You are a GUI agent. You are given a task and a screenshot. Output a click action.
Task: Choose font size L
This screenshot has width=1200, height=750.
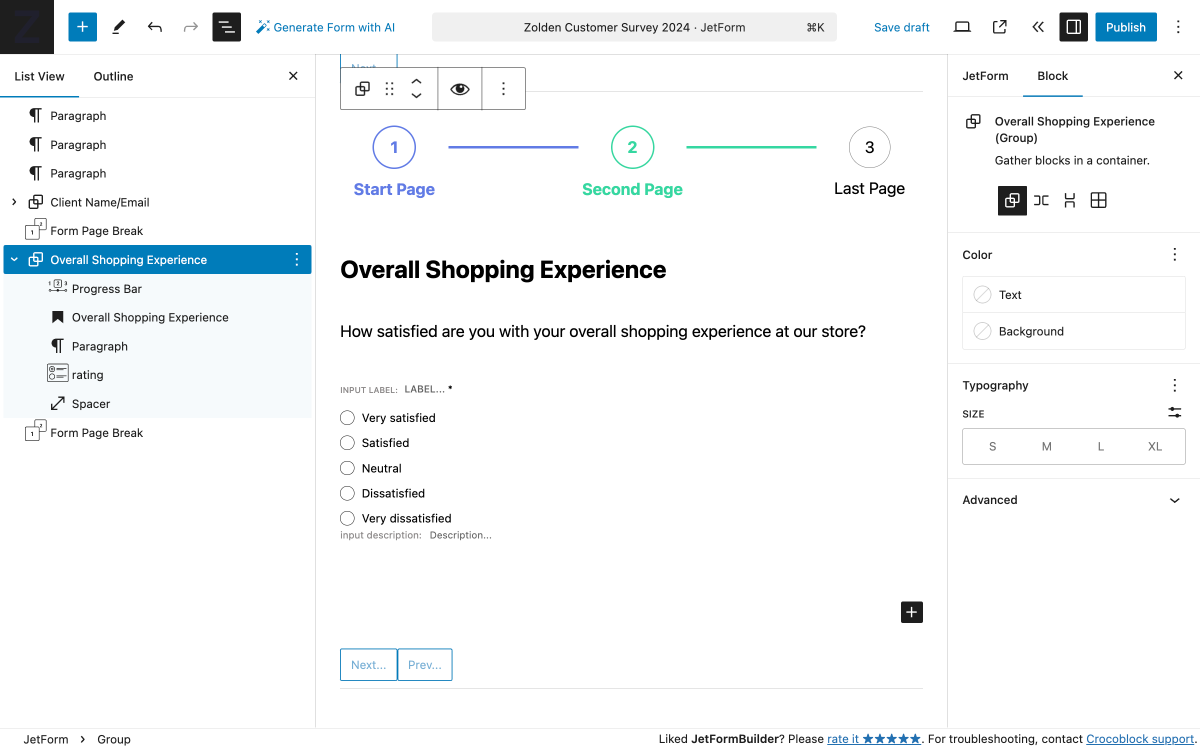[x=1101, y=447]
